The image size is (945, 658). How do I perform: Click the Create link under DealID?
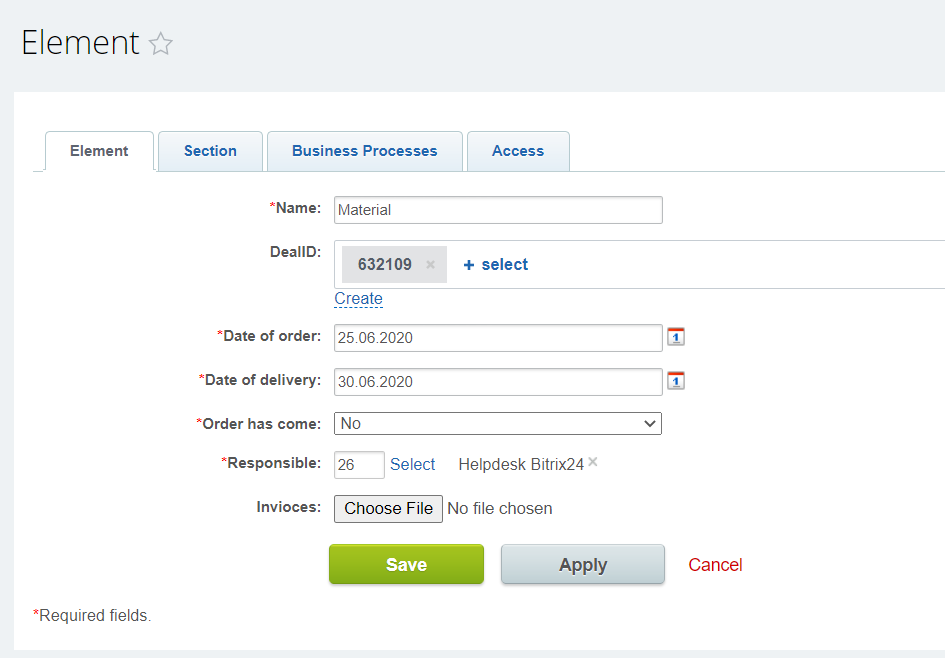tap(358, 299)
